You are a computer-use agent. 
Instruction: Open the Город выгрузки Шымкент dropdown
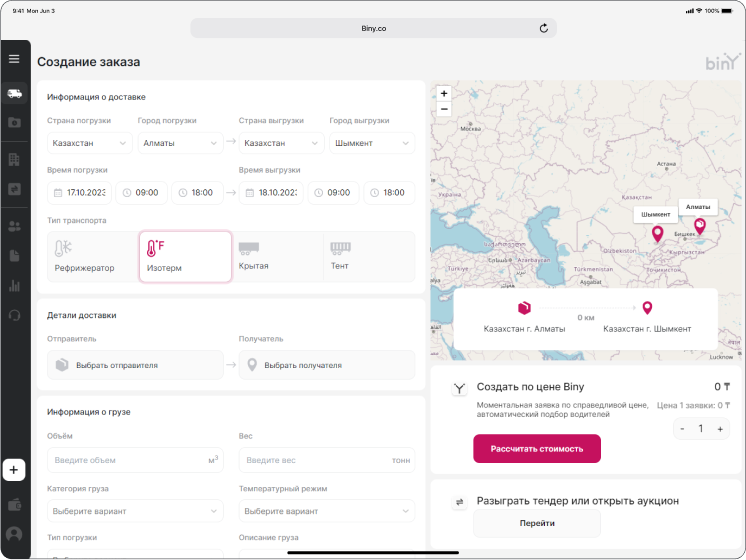coord(372,143)
